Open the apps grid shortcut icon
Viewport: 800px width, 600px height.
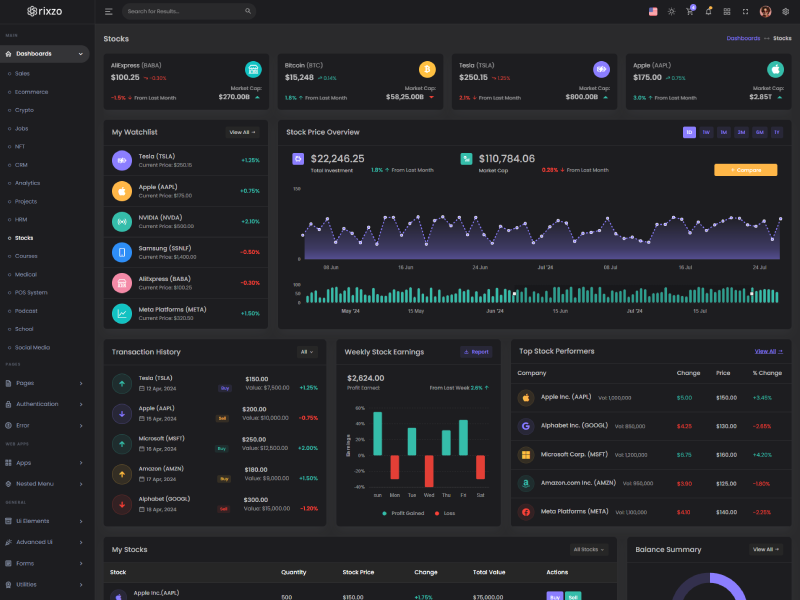pyautogui.click(x=727, y=11)
